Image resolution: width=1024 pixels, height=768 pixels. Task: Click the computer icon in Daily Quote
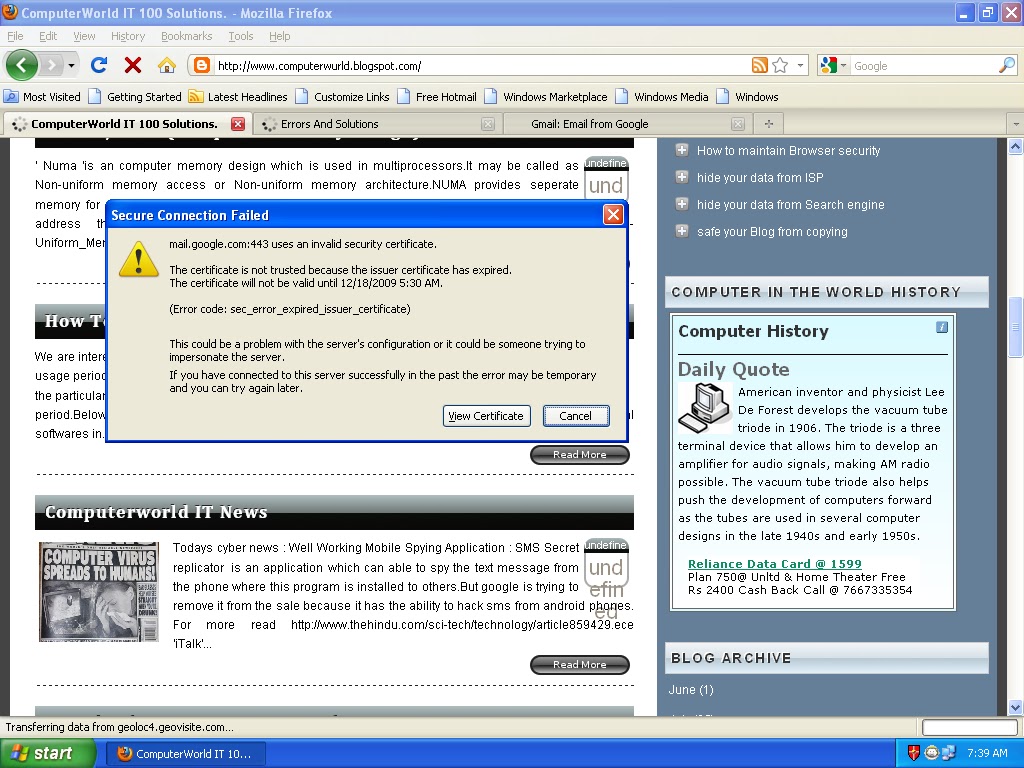pyautogui.click(x=705, y=408)
